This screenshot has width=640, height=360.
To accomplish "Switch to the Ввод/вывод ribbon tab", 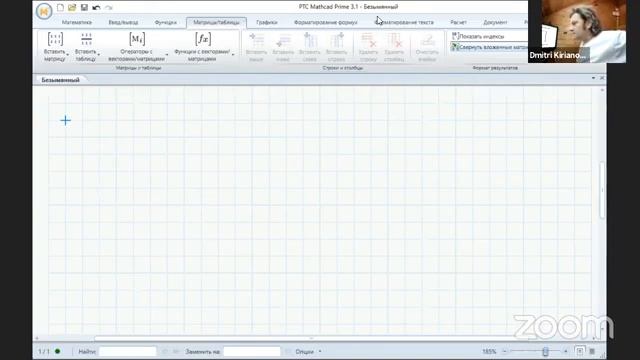I will (x=123, y=22).
